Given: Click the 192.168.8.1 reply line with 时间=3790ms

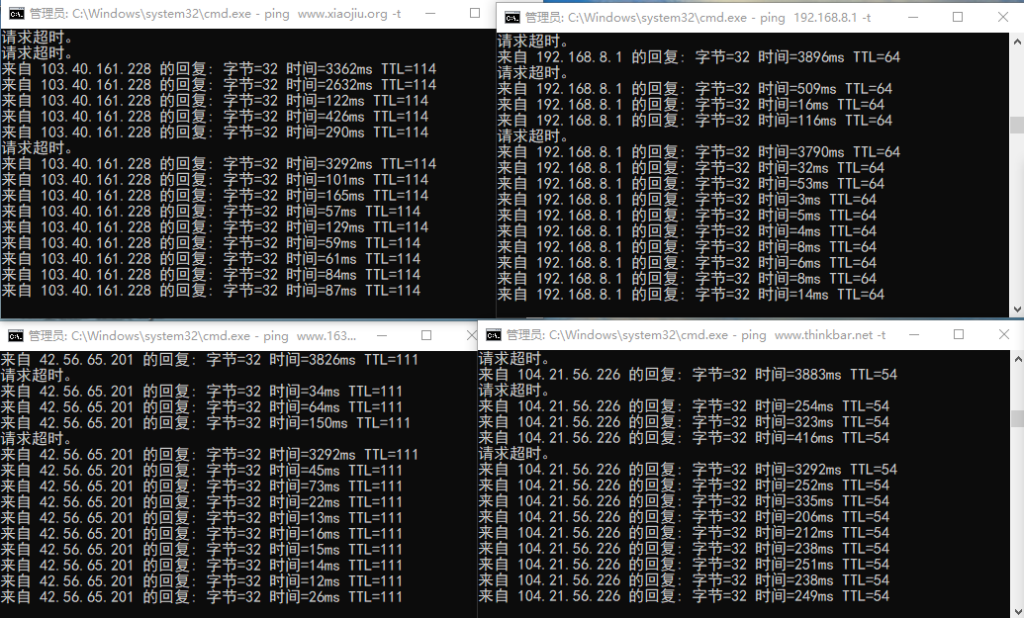Looking at the screenshot, I should point(699,152).
